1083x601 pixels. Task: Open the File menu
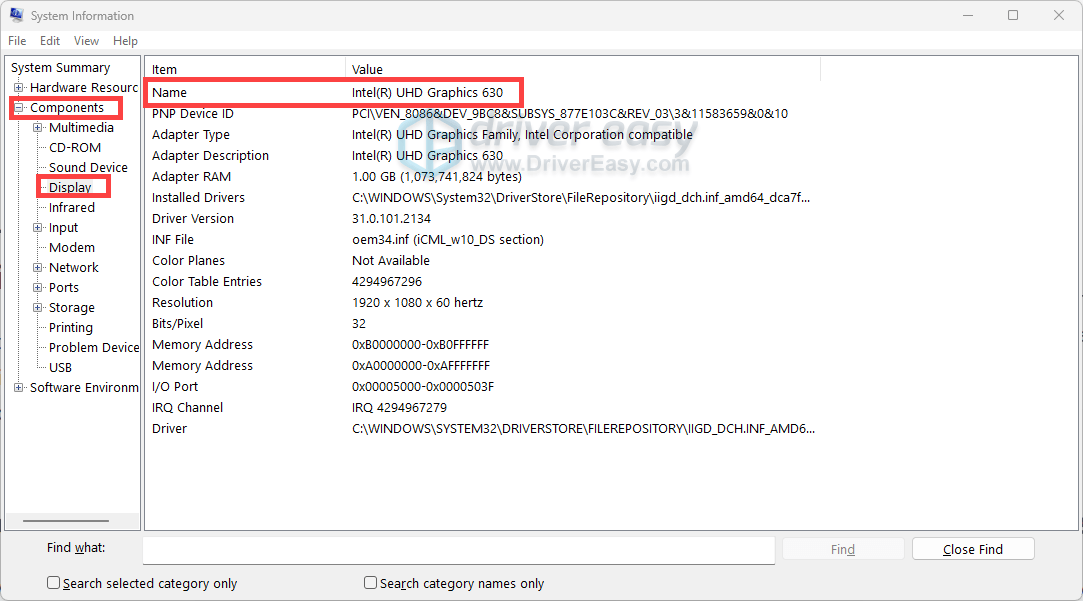tap(17, 41)
